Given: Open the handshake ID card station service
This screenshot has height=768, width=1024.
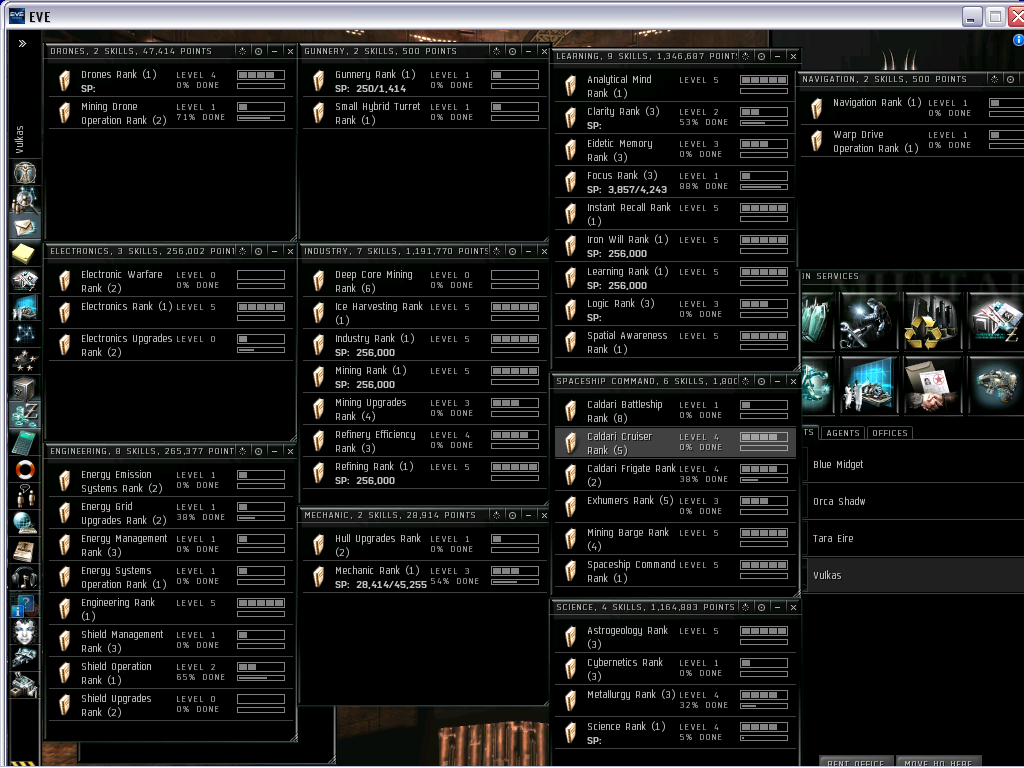Looking at the screenshot, I should point(932,385).
